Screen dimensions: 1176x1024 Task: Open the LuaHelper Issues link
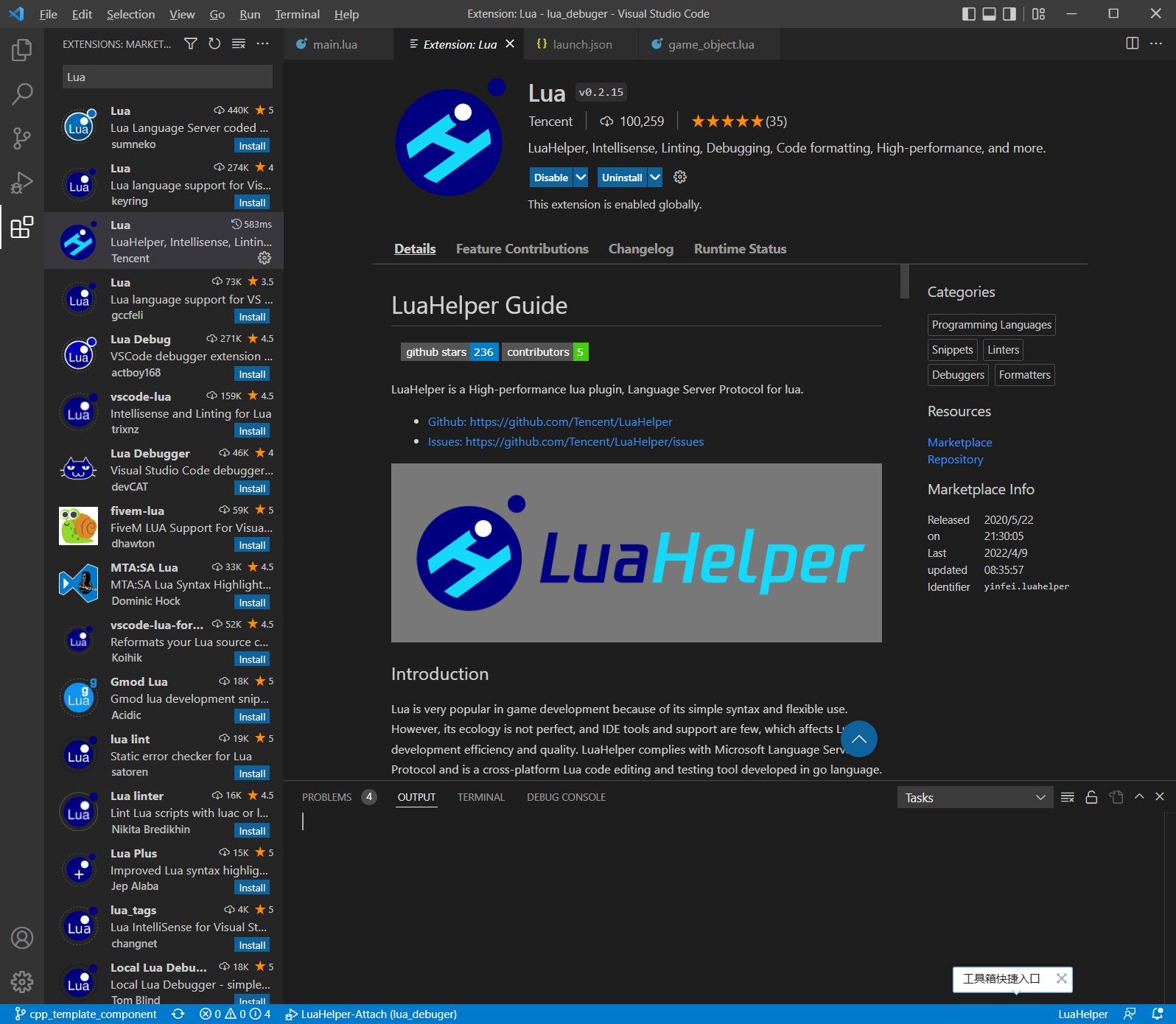[565, 441]
